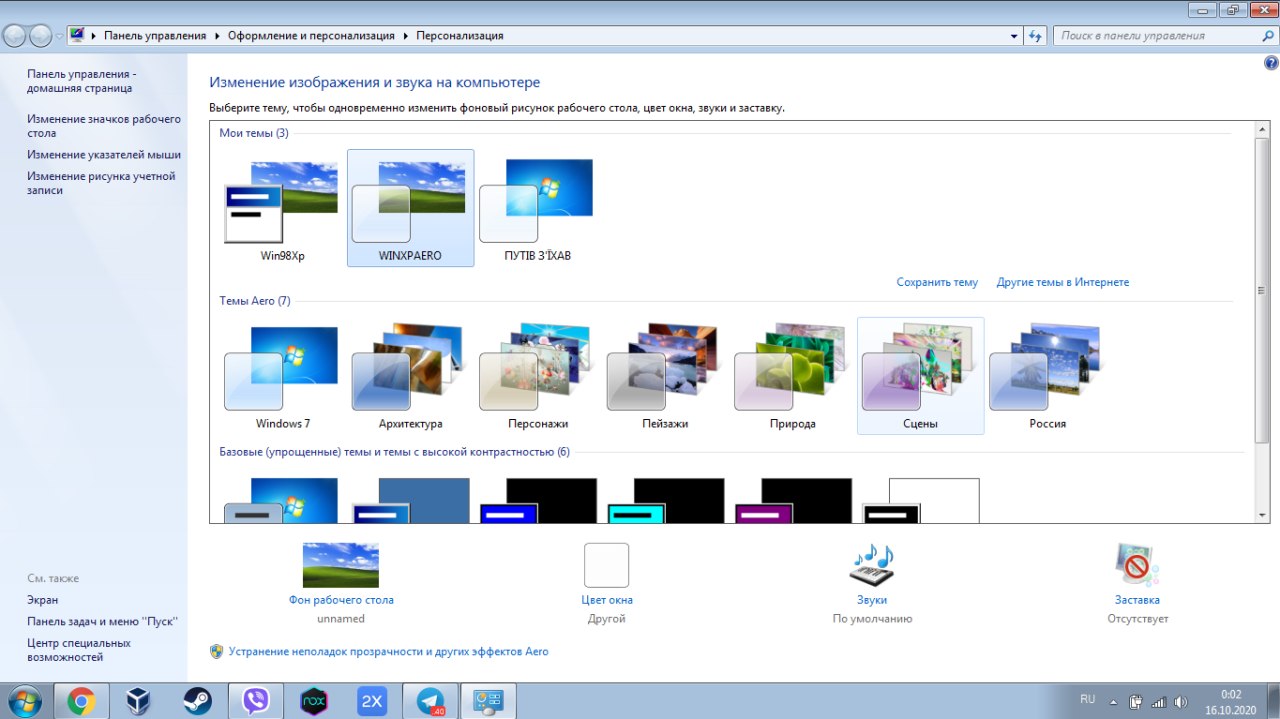1280x719 pixels.
Task: Open Telegram from the taskbar
Action: click(x=431, y=701)
